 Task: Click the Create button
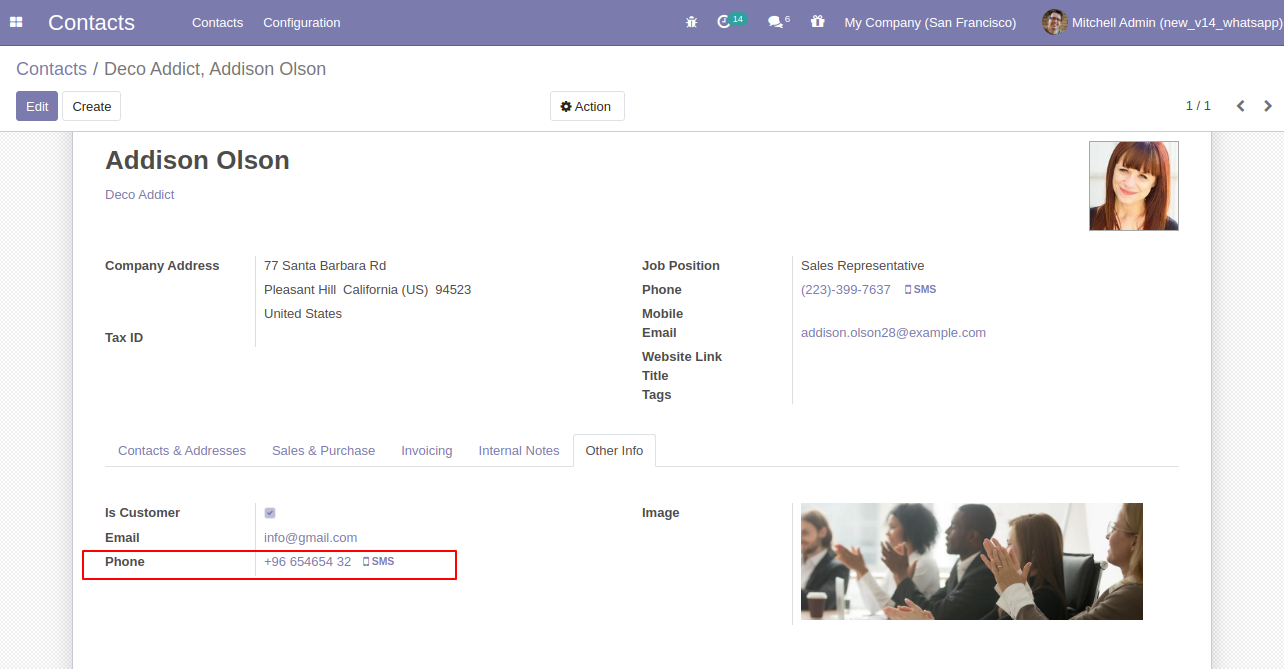(92, 106)
